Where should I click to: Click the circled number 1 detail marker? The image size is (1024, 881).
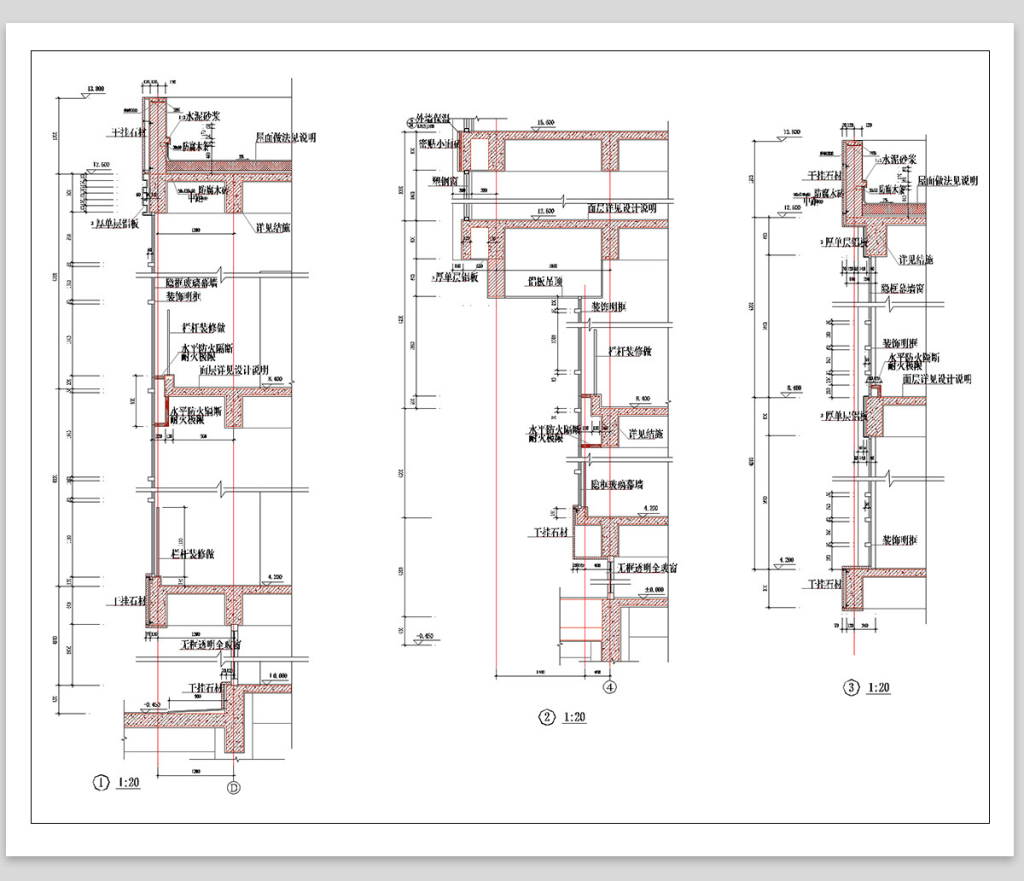(99, 783)
